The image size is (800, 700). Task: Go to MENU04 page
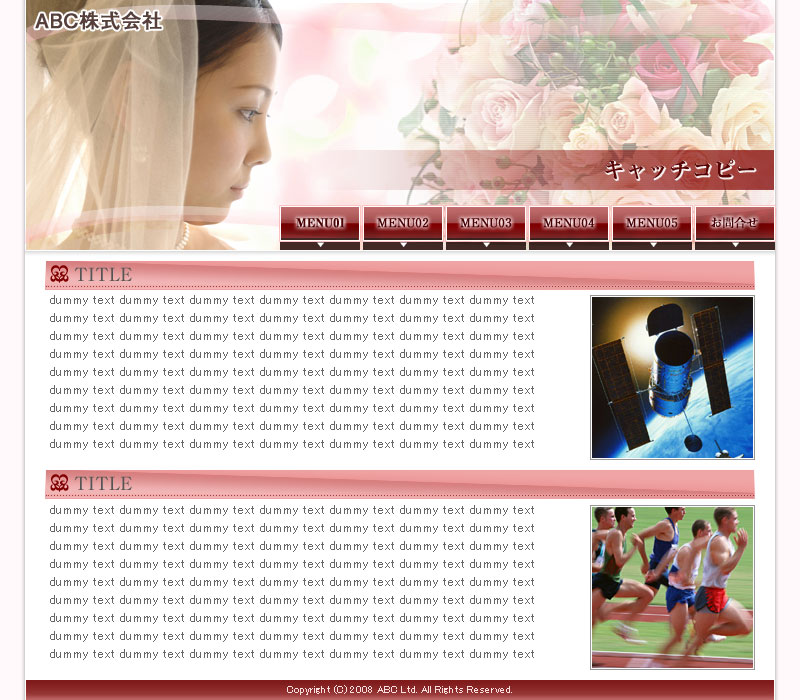[569, 223]
